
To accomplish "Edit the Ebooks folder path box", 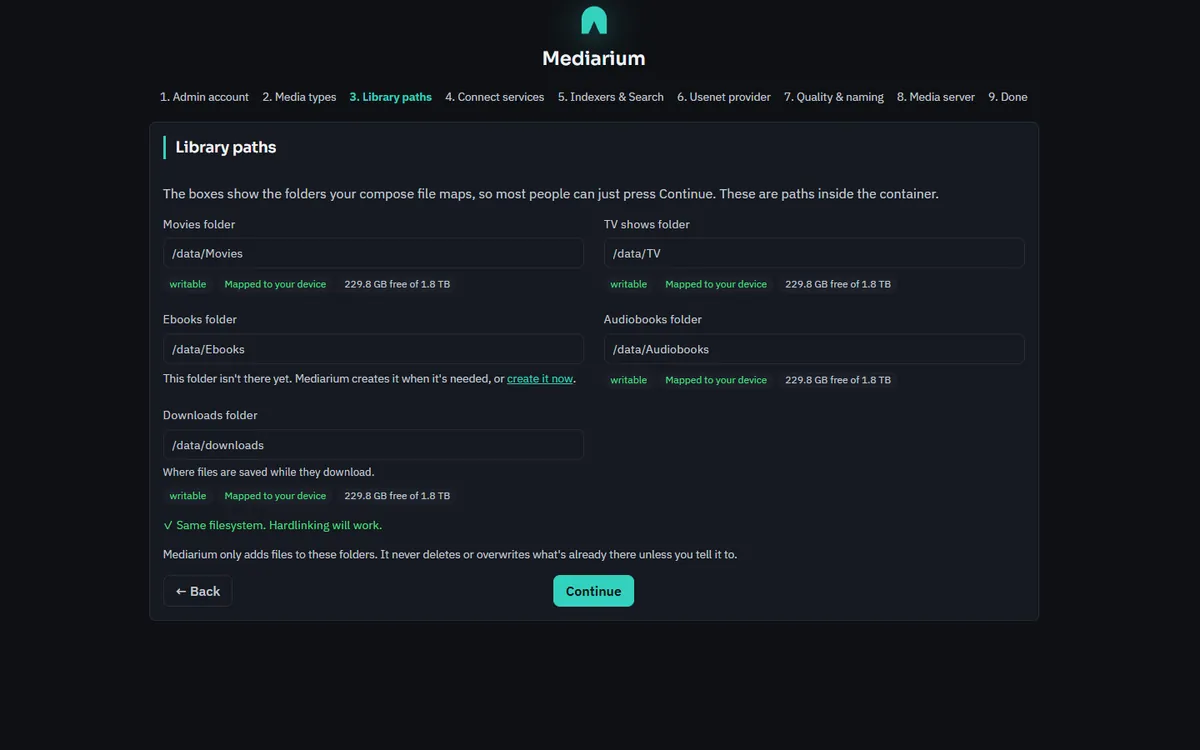I will [373, 349].
